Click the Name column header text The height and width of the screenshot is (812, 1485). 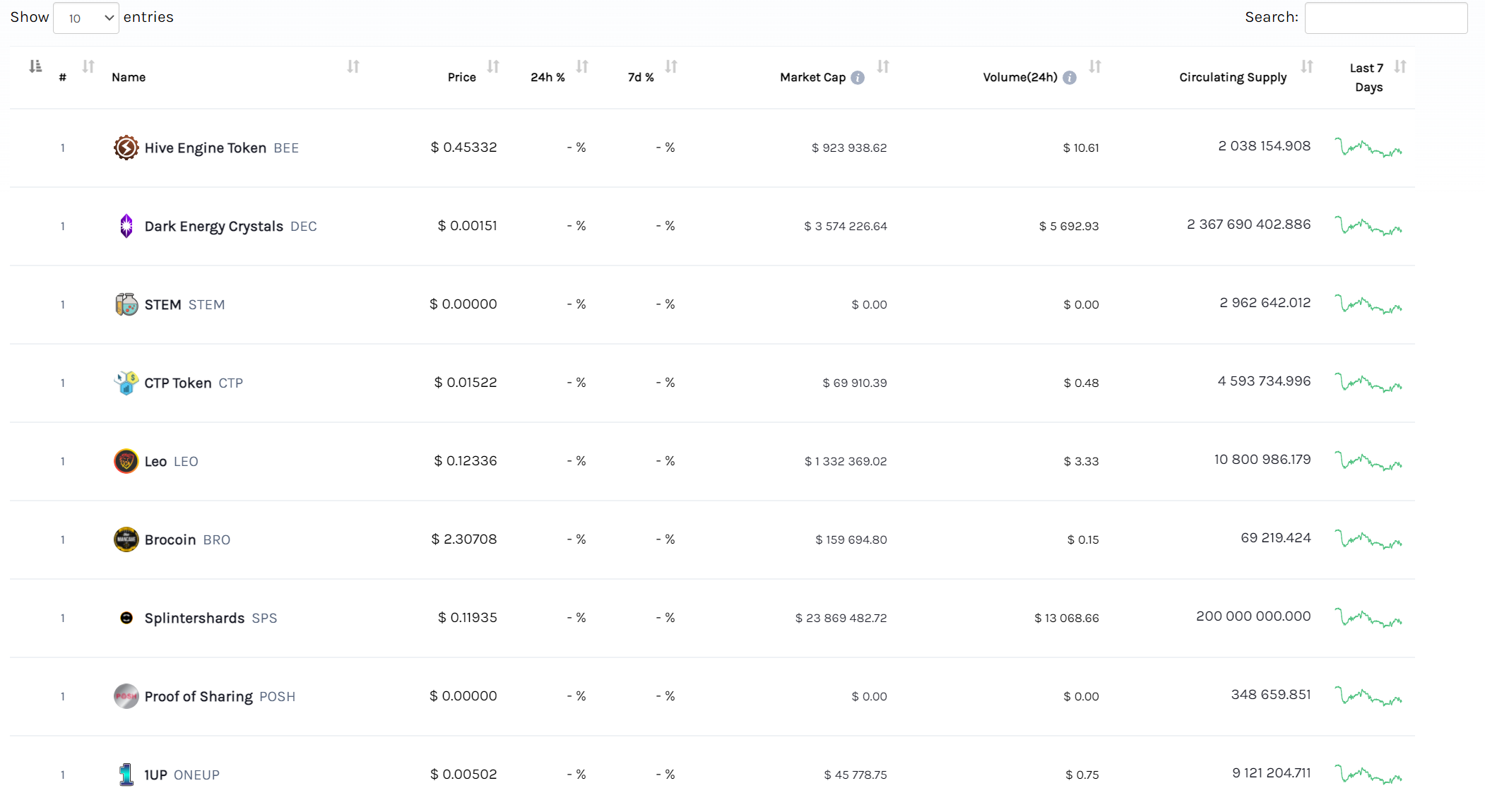pyautogui.click(x=129, y=77)
